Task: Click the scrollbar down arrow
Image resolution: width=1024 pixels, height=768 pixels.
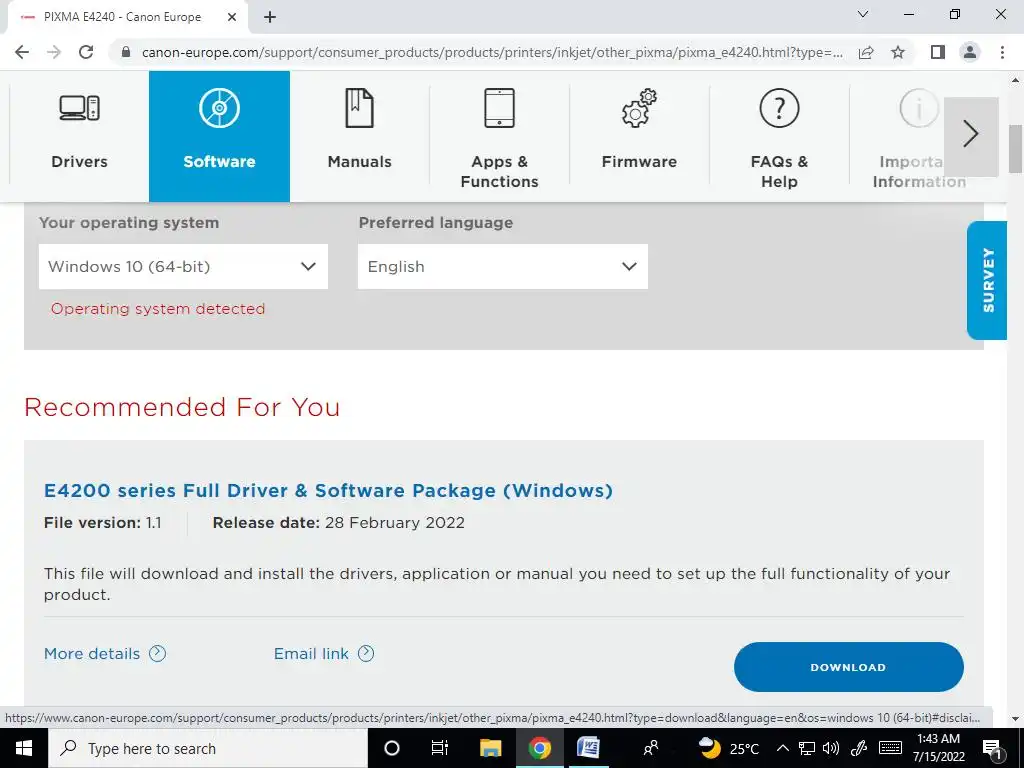Action: (x=1016, y=719)
